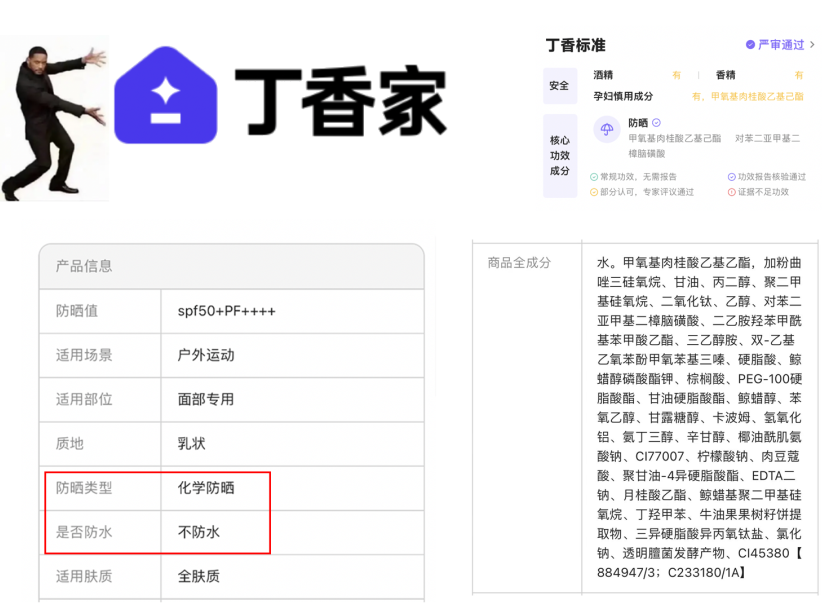Click the red icon beside 证据不足功效

pyautogui.click(x=732, y=192)
